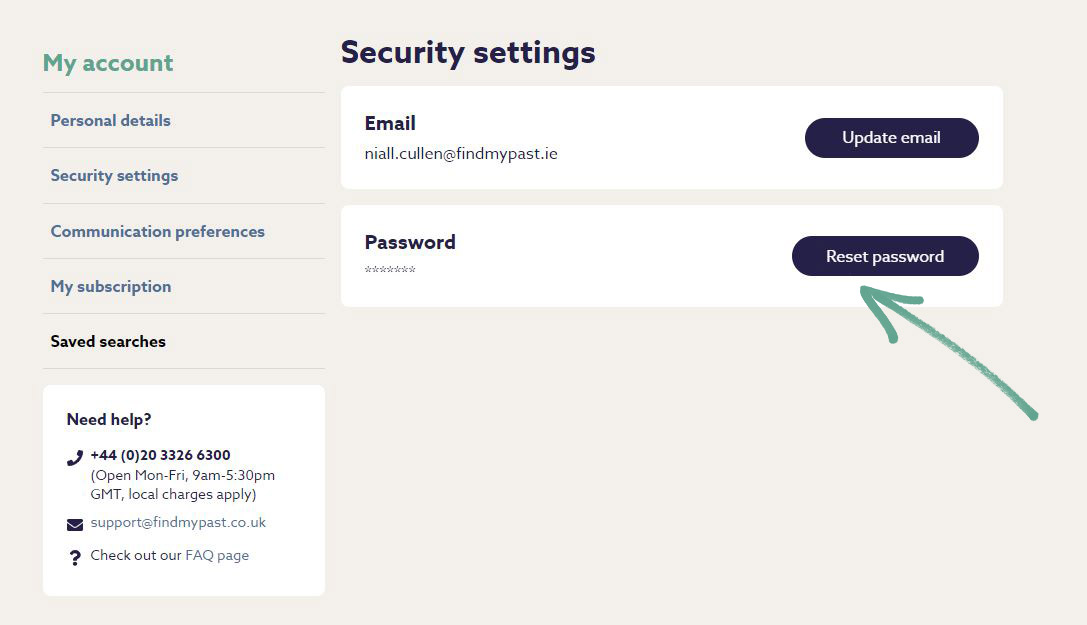Click the masked password asterisks
Screen dimensions: 1087x625
pos(390,270)
